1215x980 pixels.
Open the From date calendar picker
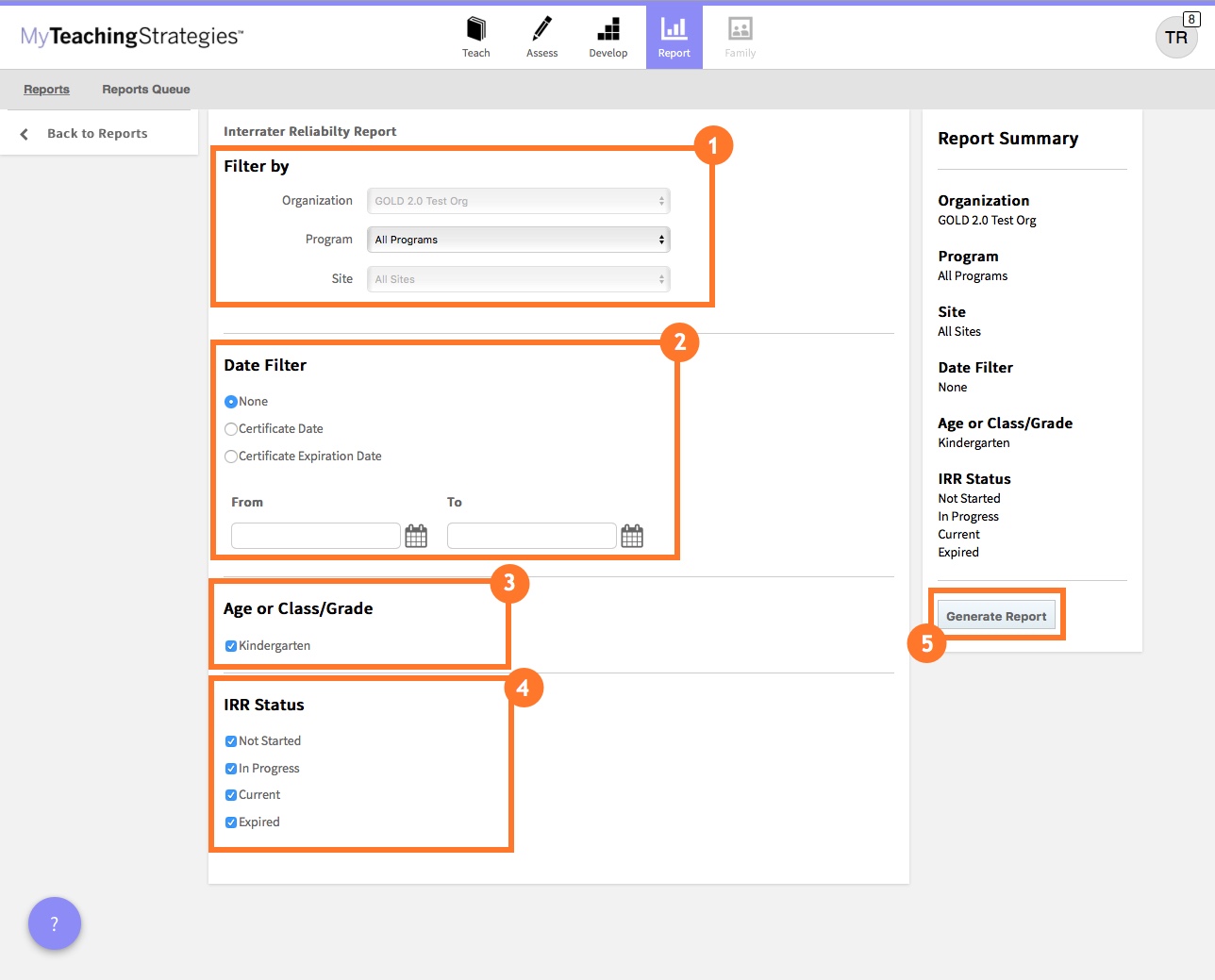[416, 537]
